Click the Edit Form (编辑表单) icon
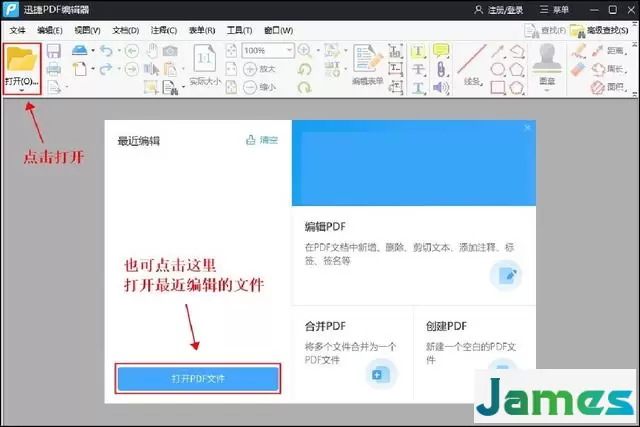 368,64
